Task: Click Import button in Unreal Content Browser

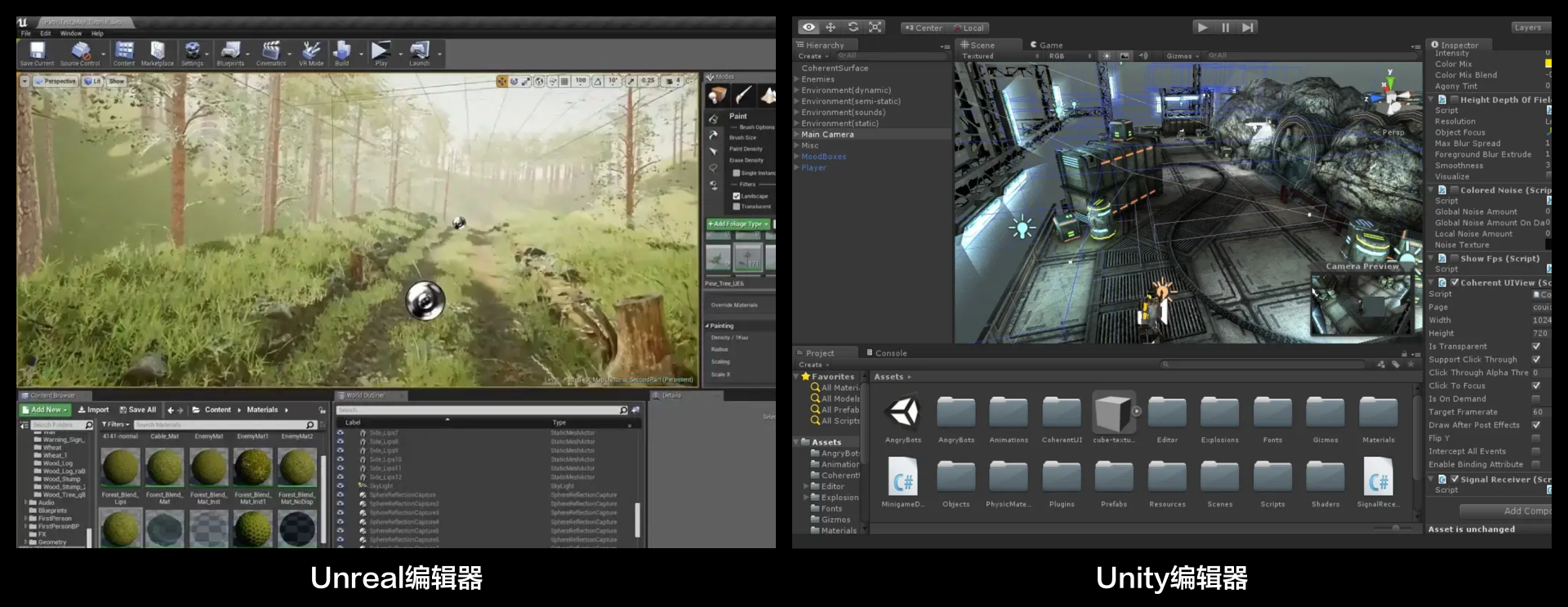Action: point(93,410)
